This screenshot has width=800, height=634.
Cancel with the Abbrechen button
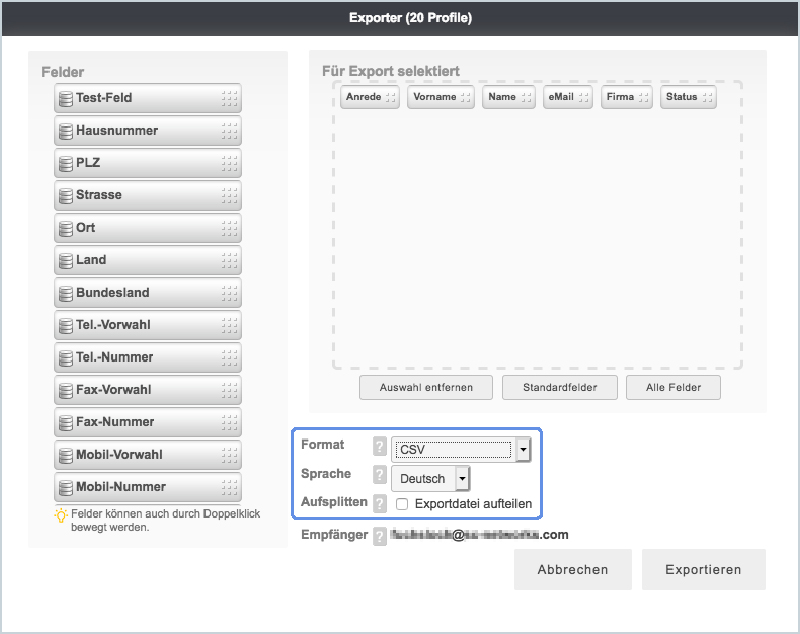point(572,569)
